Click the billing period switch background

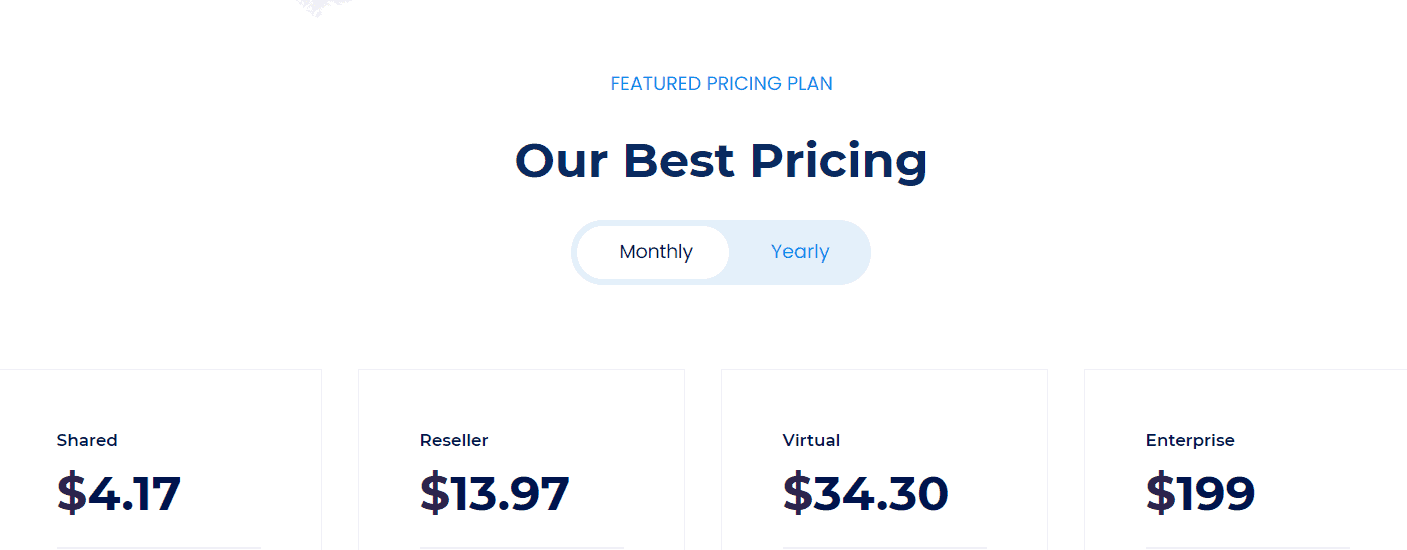(721, 252)
